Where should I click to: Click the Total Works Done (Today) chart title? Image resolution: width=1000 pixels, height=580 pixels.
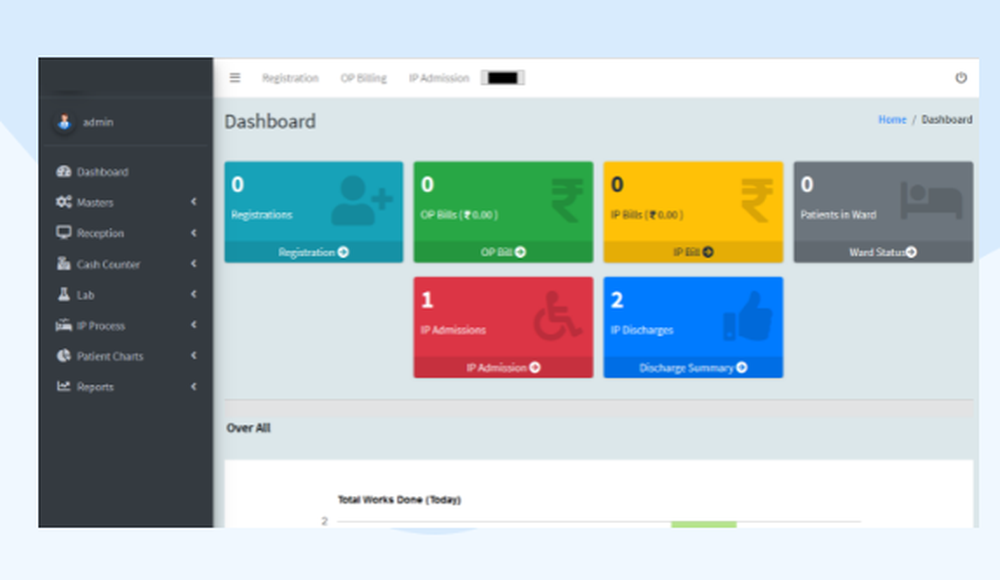pos(399,500)
